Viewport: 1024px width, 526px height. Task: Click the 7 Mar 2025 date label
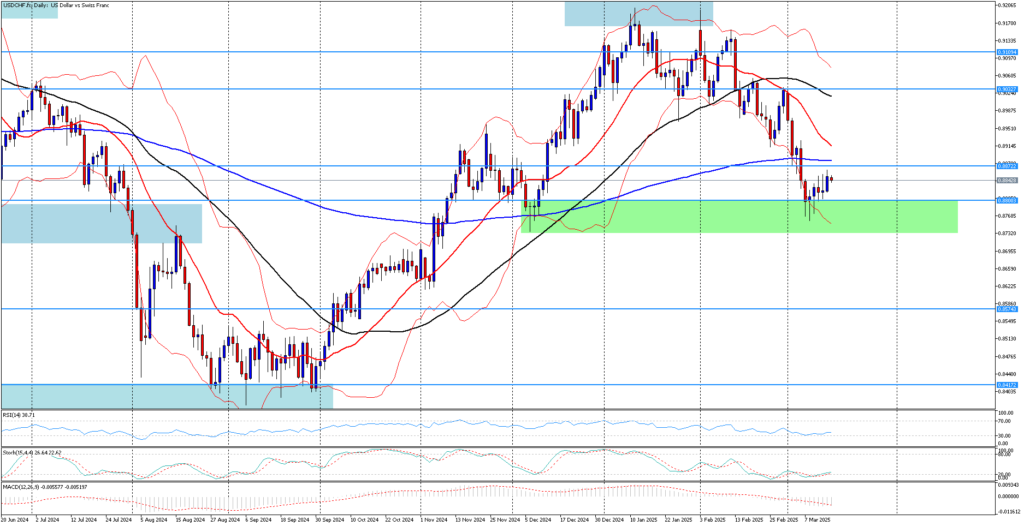point(818,521)
